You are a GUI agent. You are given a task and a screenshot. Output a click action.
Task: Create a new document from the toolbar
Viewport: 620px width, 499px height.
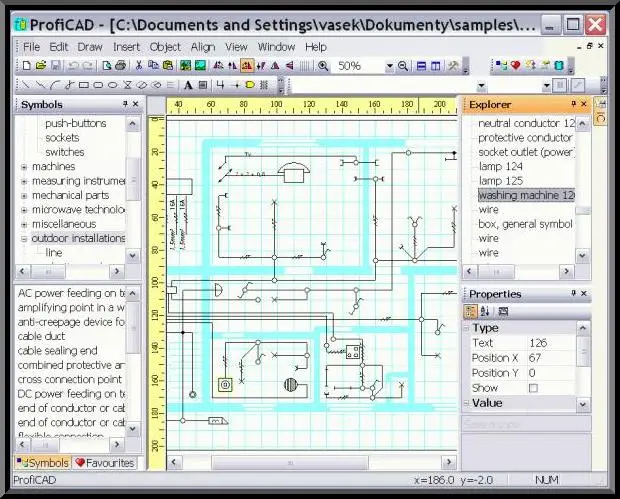(x=26, y=66)
